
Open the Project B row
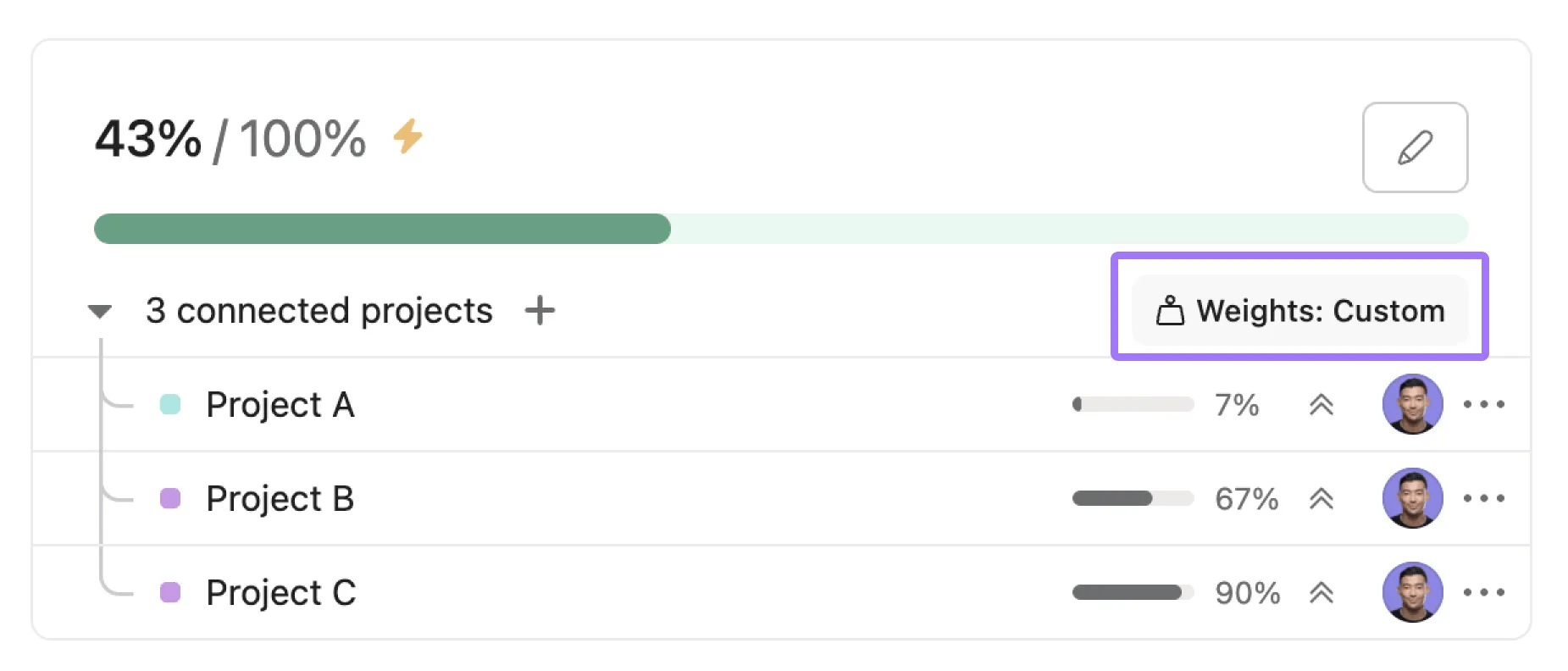pyautogui.click(x=280, y=499)
